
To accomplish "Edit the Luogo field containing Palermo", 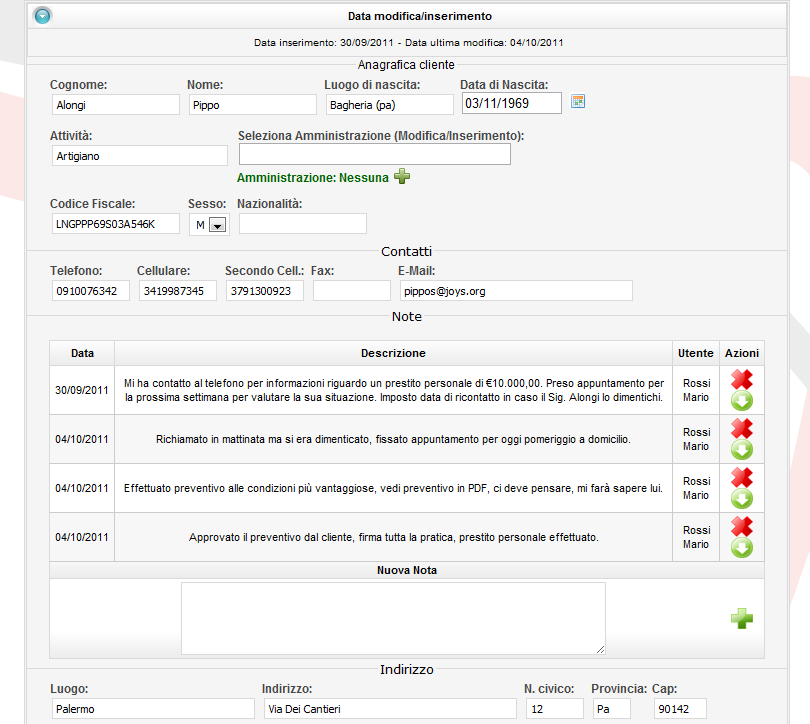I will pyautogui.click(x=153, y=709).
